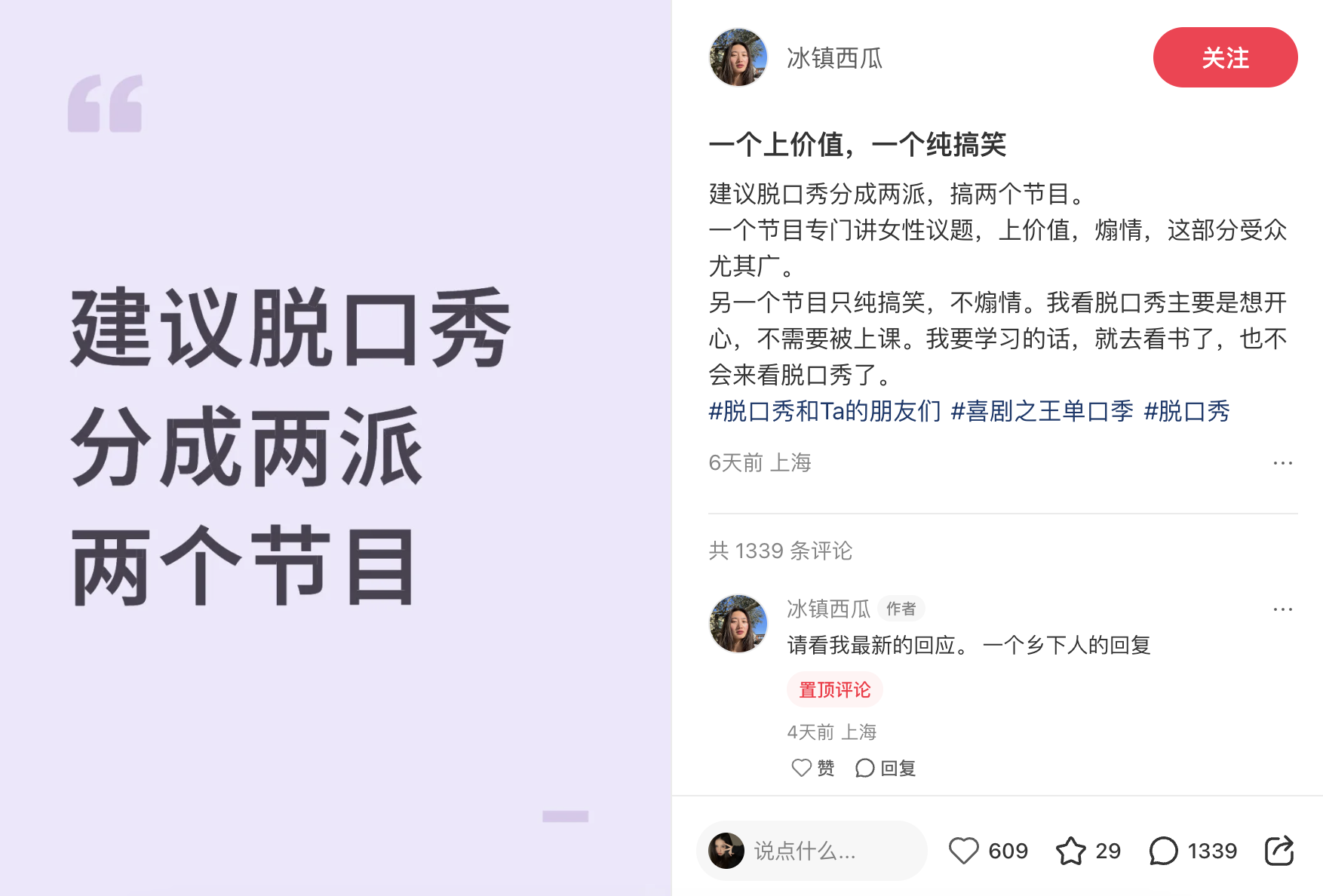Open the hashtag #脱口秀和Ta的朋友们
Viewport: 1323px width, 896px height.
click(x=824, y=411)
